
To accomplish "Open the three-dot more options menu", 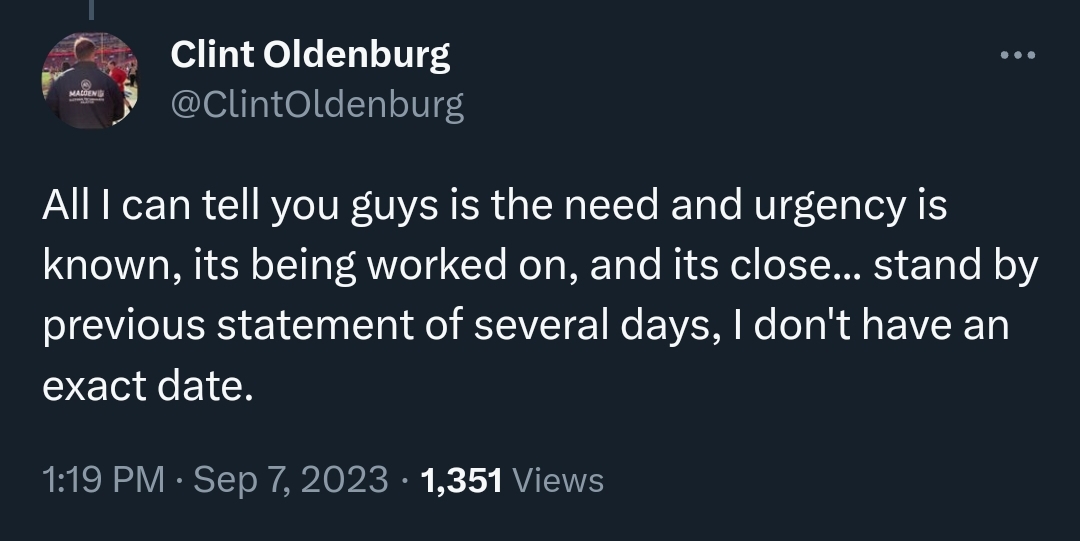I will point(1019,55).
